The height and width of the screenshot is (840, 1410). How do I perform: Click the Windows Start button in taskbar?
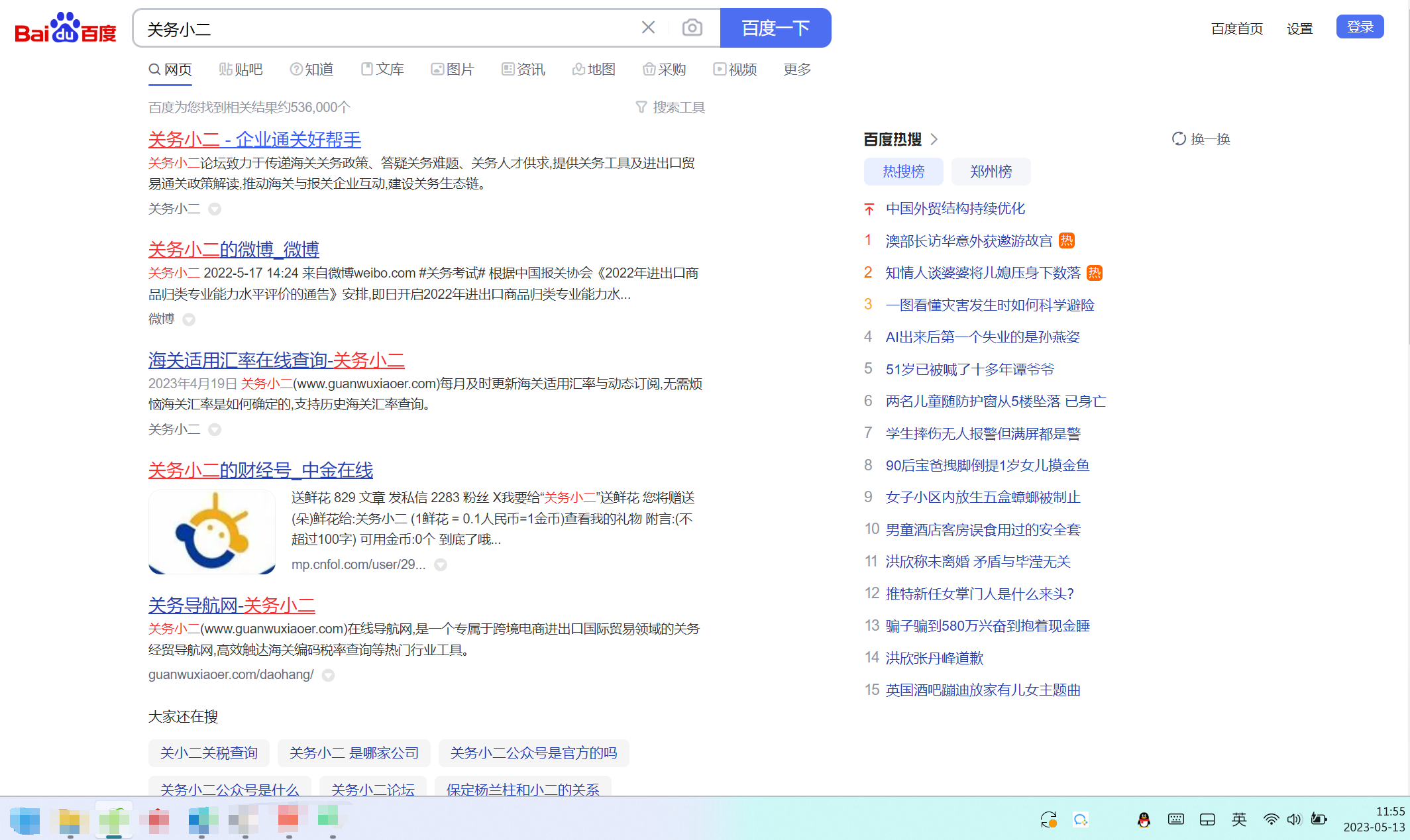pos(25,820)
